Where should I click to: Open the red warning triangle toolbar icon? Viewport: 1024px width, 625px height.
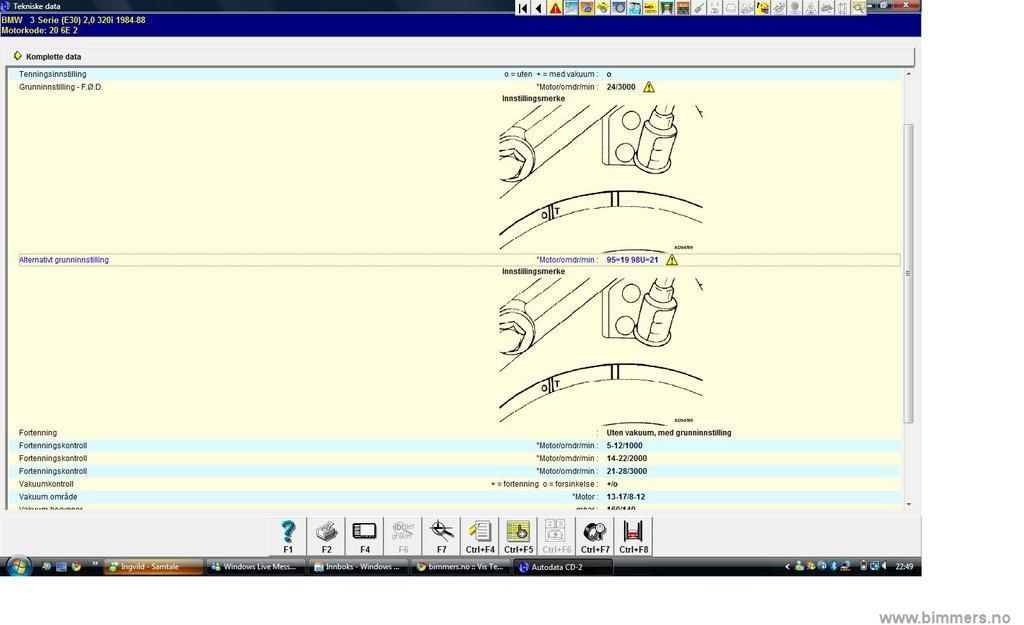[555, 8]
